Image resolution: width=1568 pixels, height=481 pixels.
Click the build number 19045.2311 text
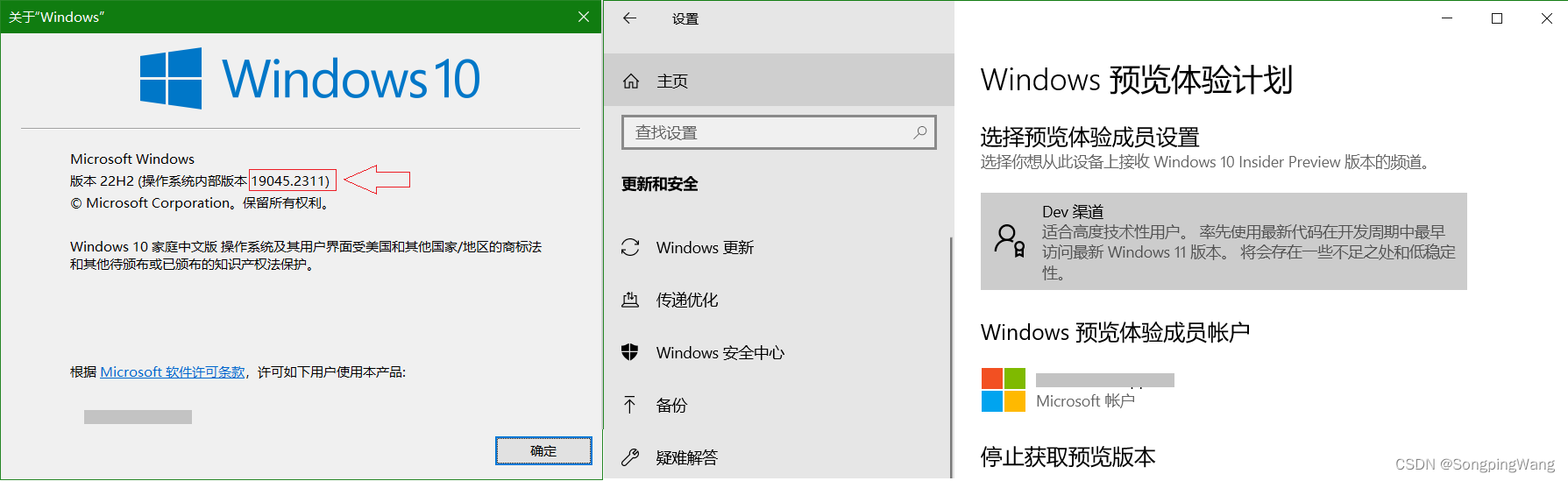click(x=290, y=181)
